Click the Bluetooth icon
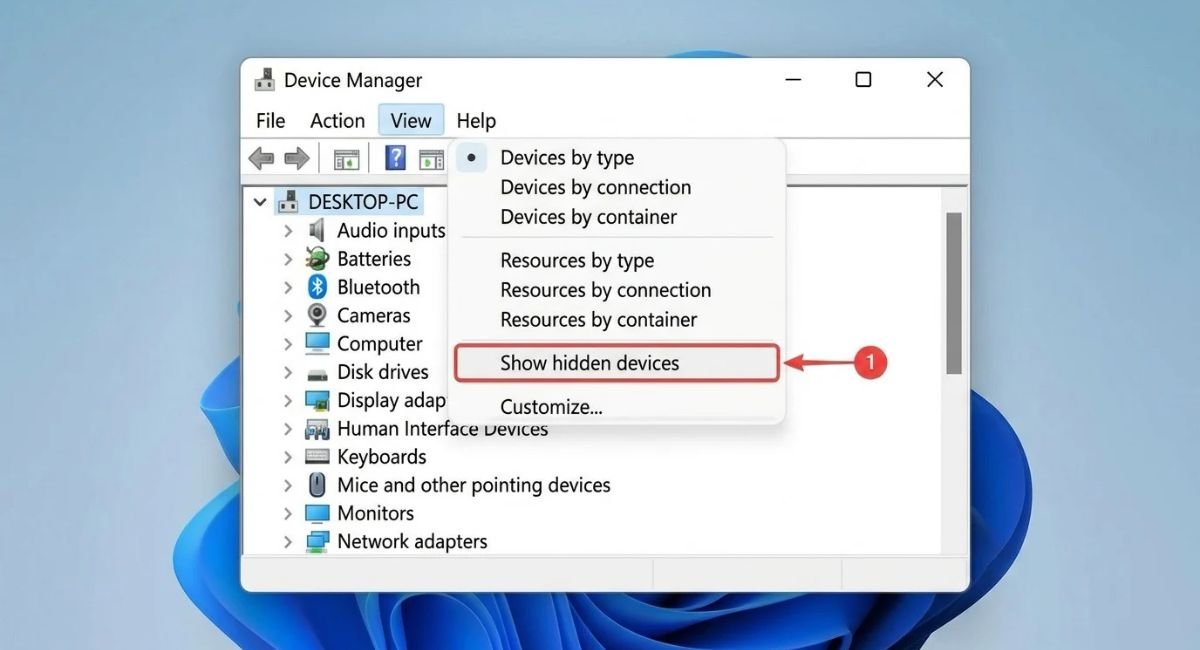 [x=317, y=287]
